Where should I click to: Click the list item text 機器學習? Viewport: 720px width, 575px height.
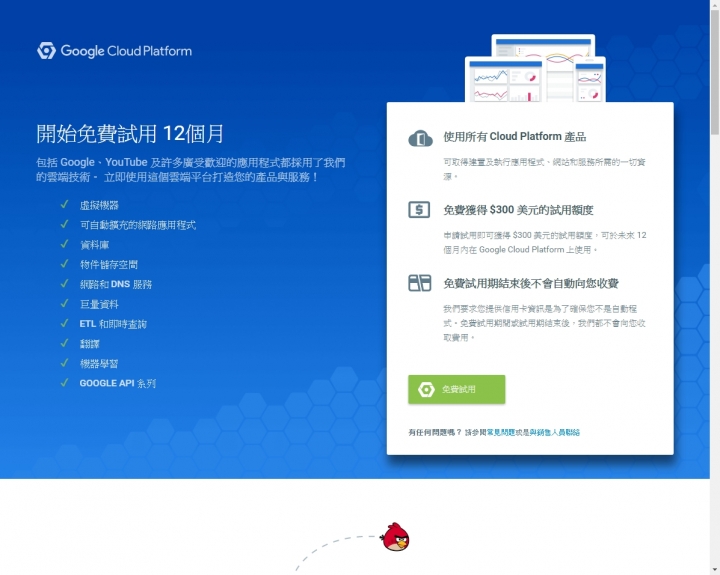[99, 364]
